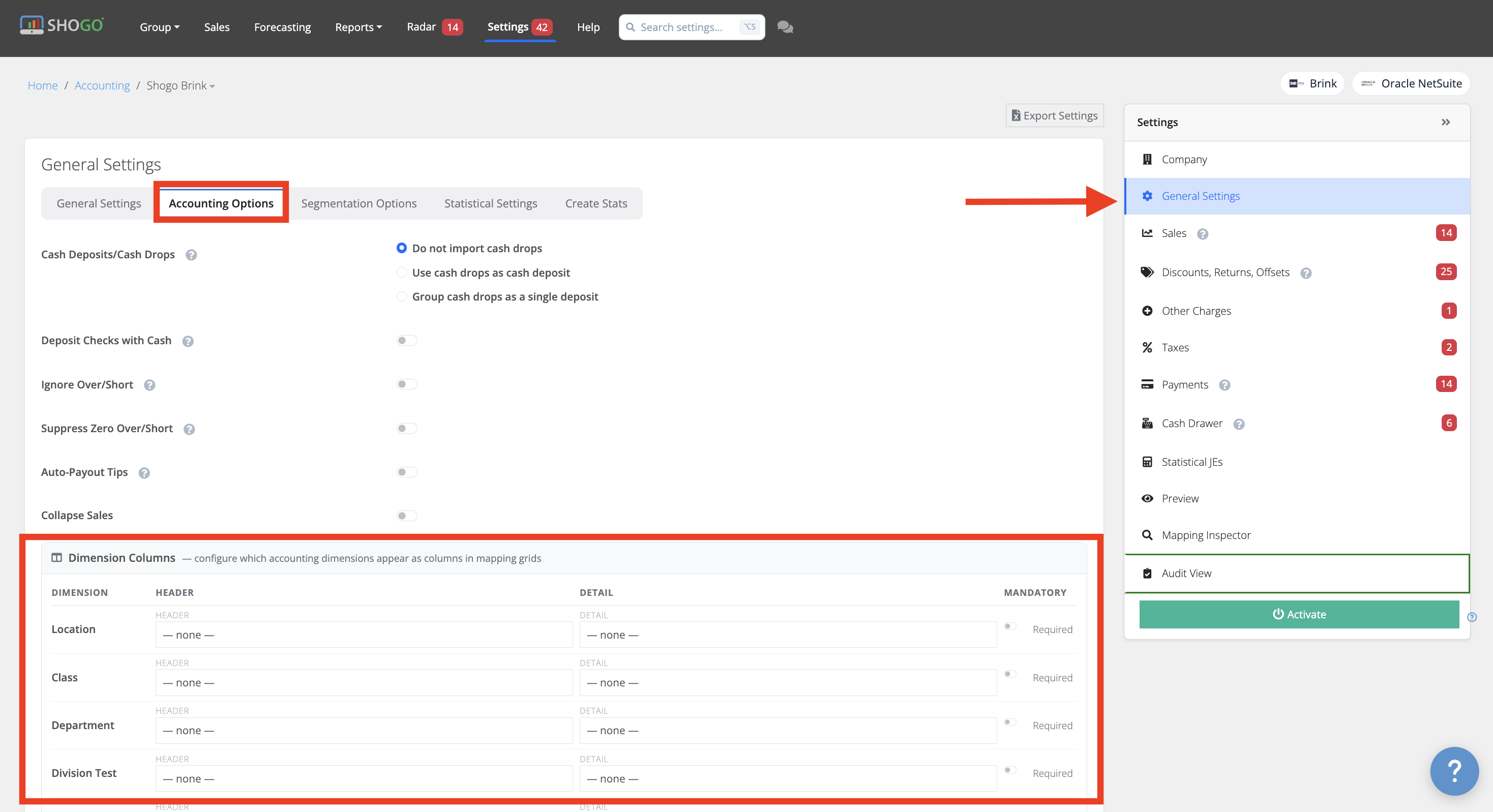This screenshot has width=1493, height=812.
Task: Open Radar in top navigation
Action: coord(435,27)
